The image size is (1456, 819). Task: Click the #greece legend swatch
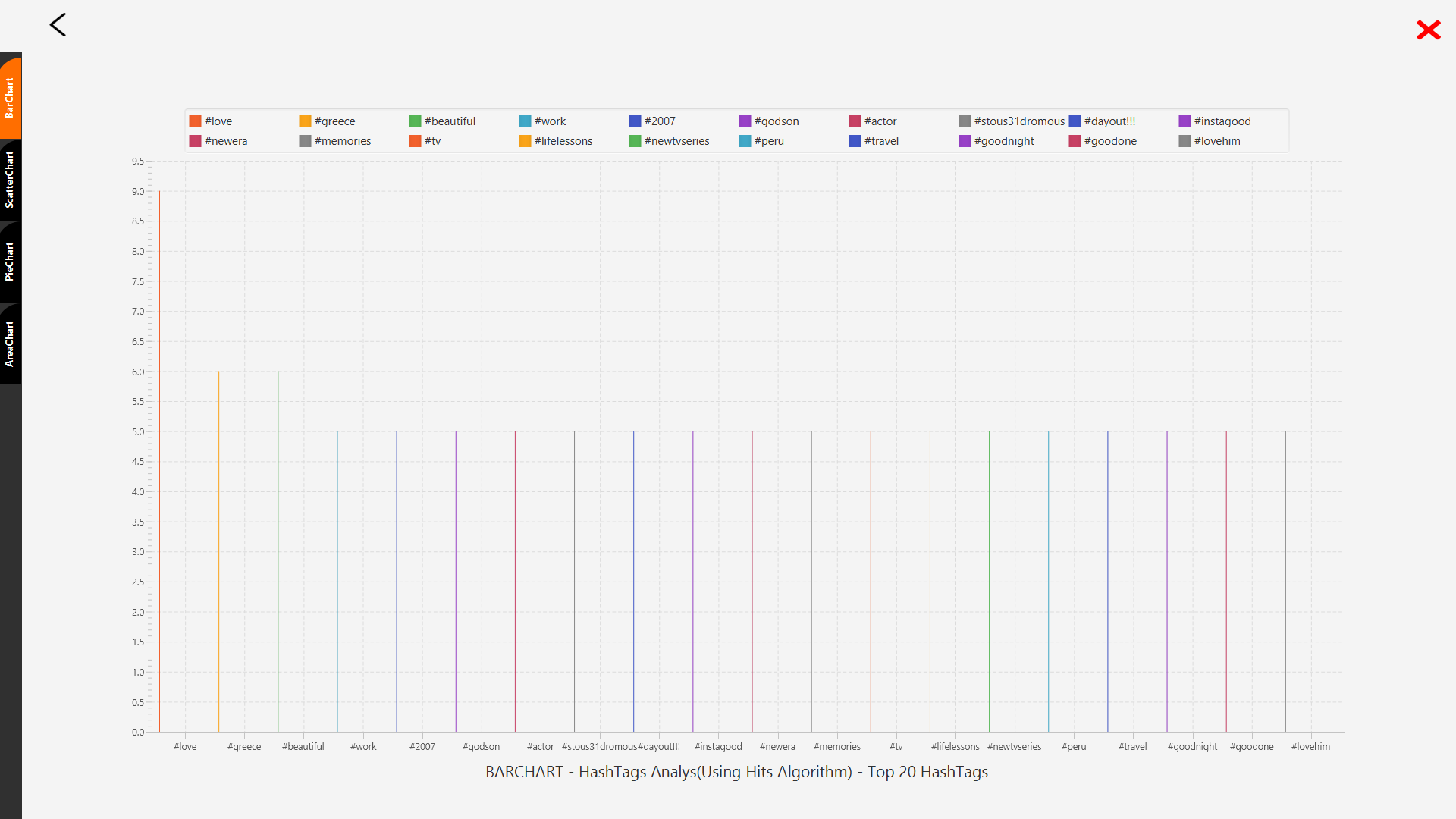pyautogui.click(x=305, y=121)
